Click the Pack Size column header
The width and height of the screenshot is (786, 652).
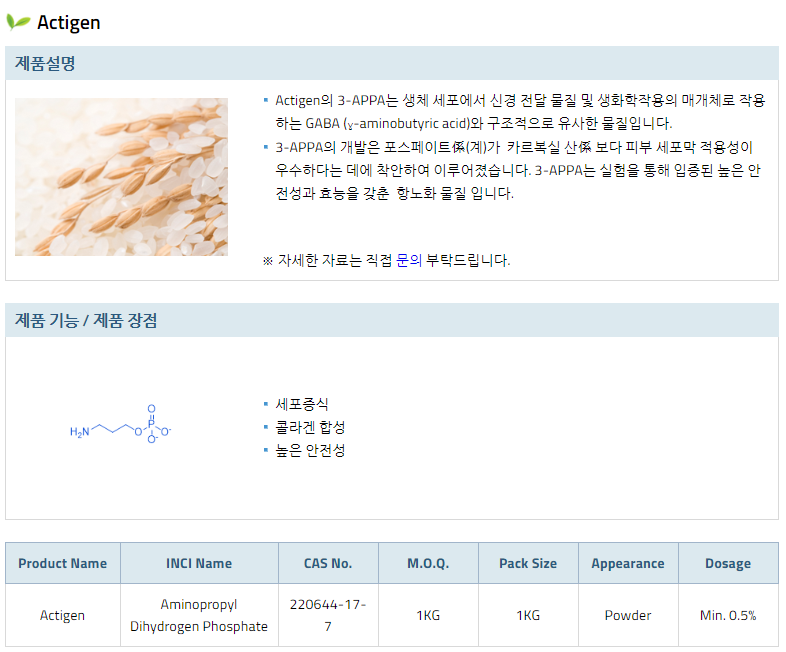pyautogui.click(x=528, y=563)
